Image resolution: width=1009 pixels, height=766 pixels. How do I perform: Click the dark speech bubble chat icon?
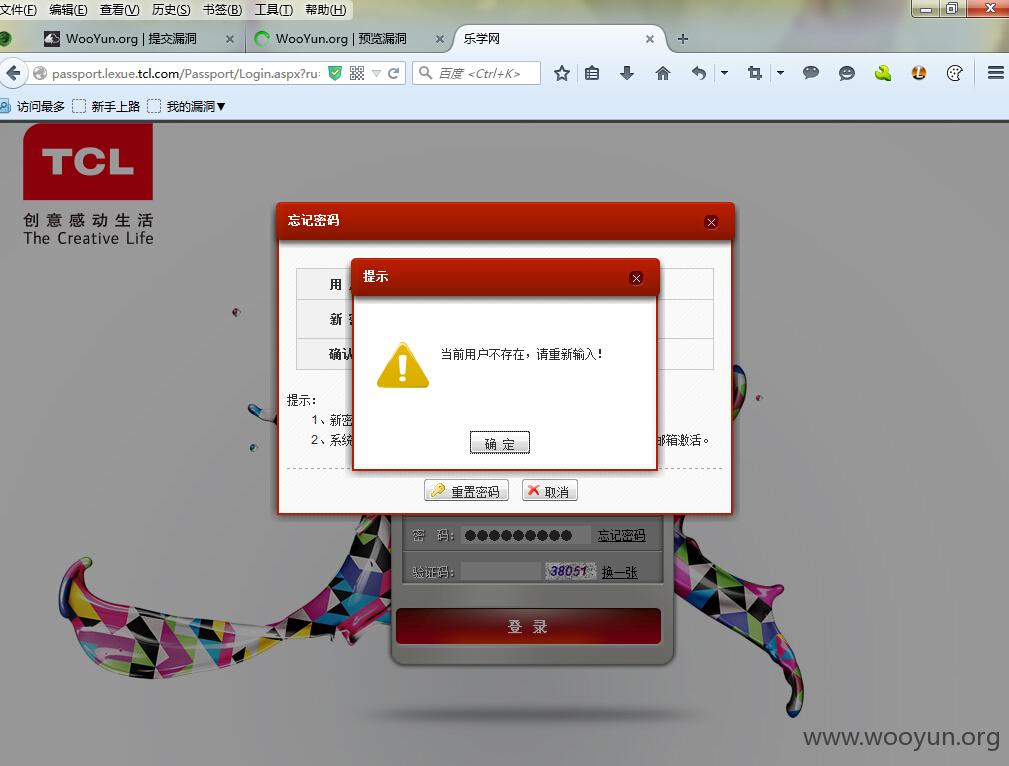click(x=811, y=73)
